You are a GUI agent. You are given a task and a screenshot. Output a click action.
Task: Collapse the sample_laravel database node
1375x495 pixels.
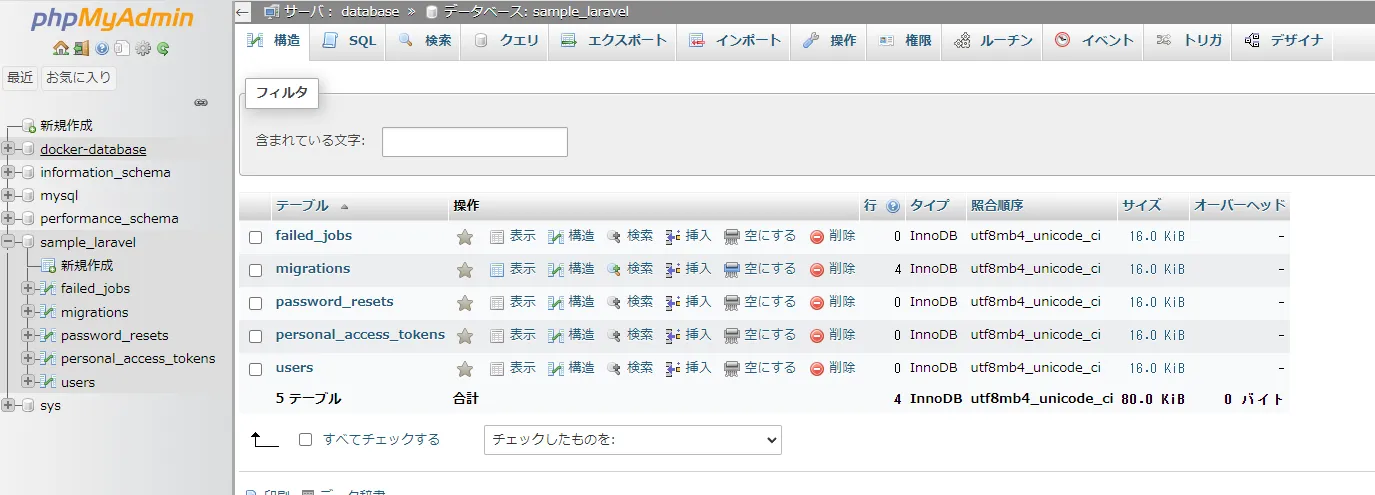pyautogui.click(x=9, y=242)
